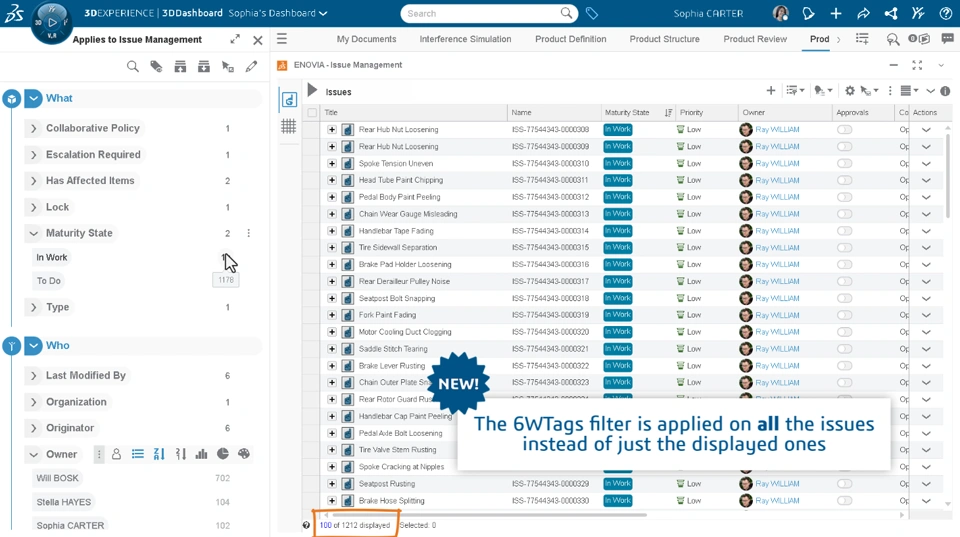The height and width of the screenshot is (537, 960).
Task: Show Owner tags as bar chart
Action: [201, 454]
